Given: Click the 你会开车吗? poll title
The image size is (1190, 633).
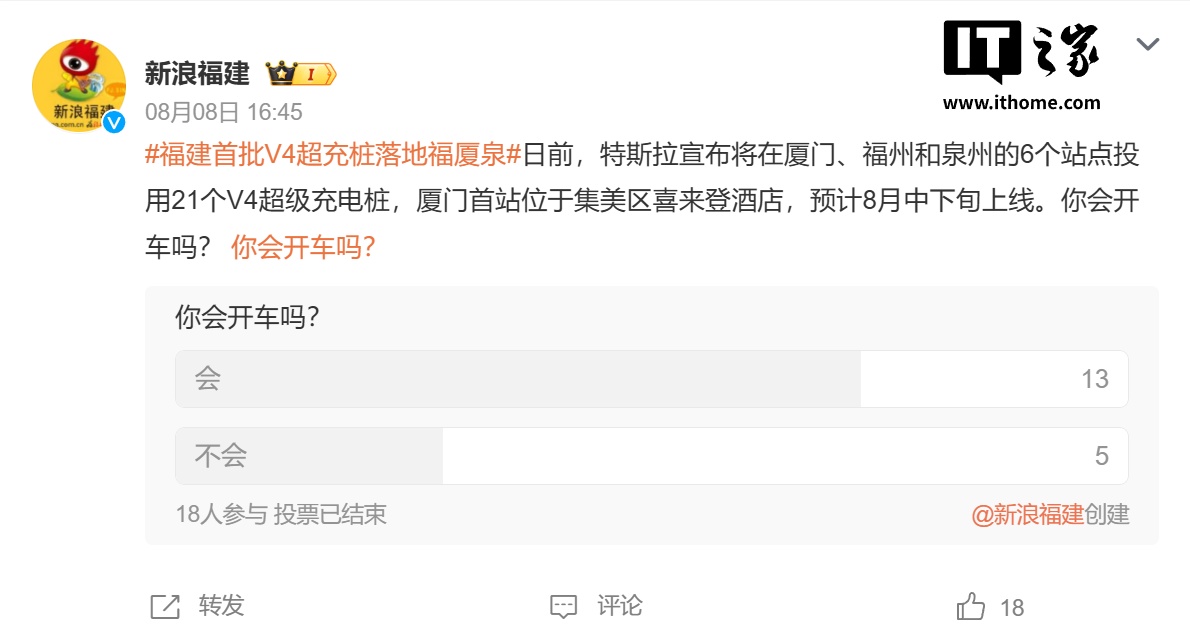Looking at the screenshot, I should pyautogui.click(x=247, y=318).
